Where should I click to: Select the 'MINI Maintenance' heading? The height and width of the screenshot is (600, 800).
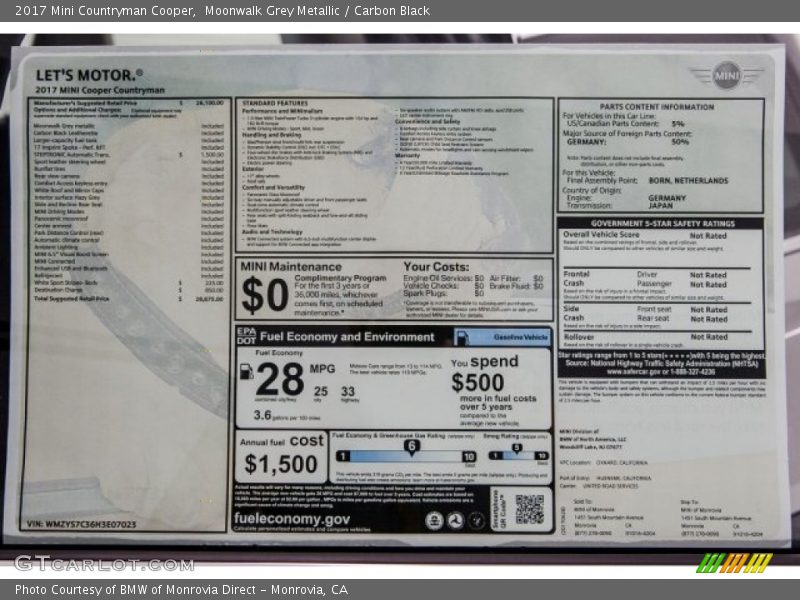pos(291,267)
